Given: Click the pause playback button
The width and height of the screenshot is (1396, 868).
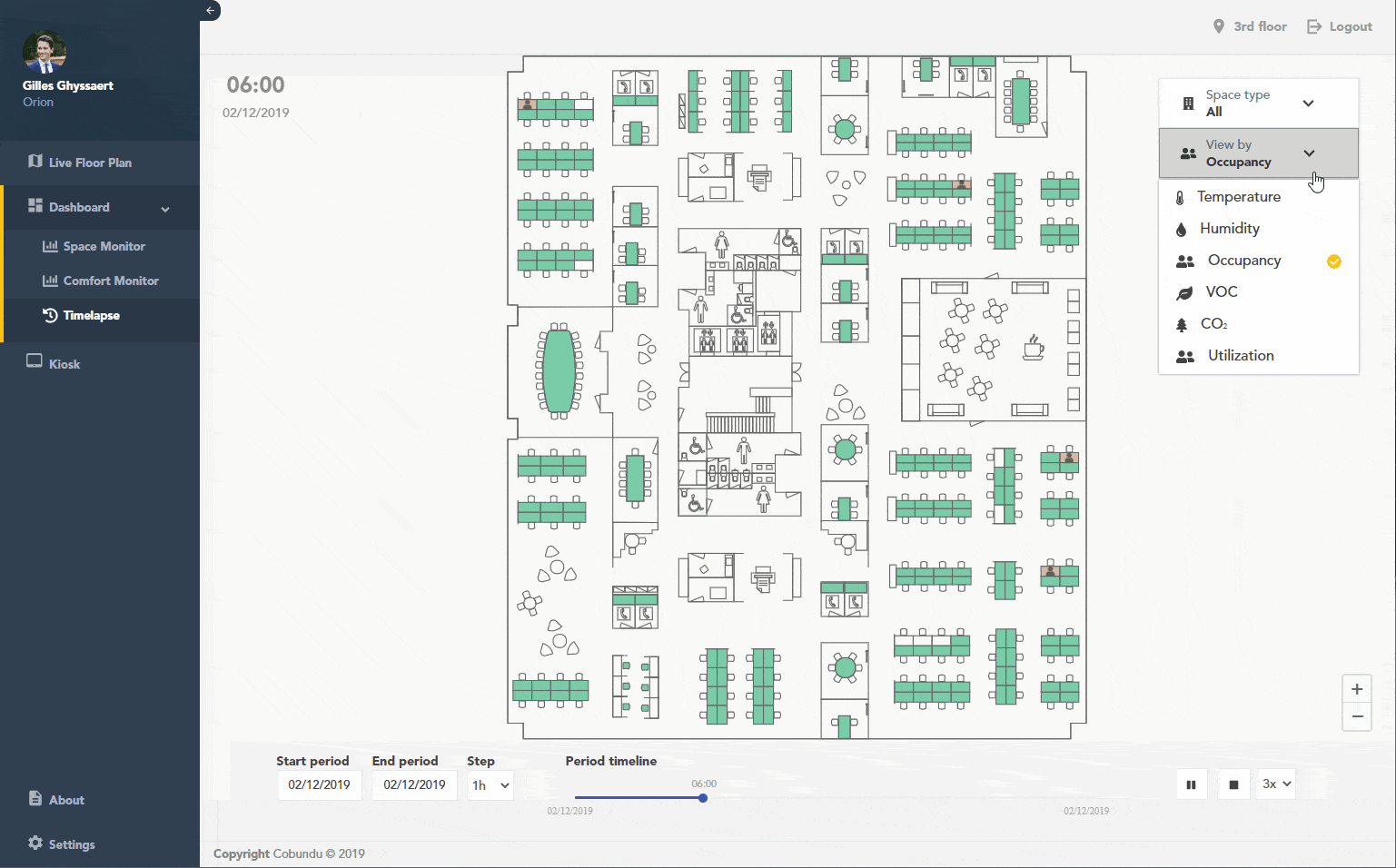Looking at the screenshot, I should 1191,784.
